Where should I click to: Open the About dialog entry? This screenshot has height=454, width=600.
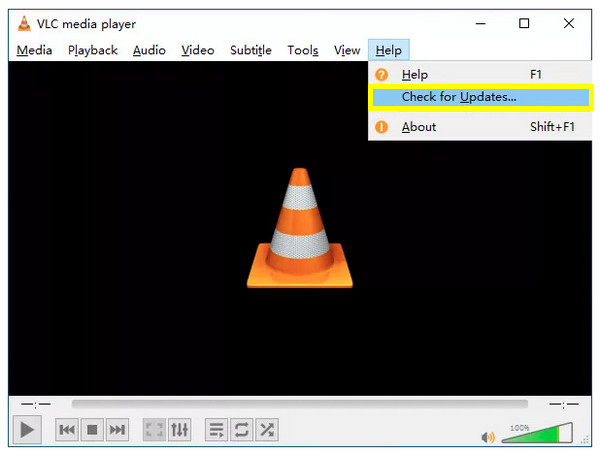click(480, 127)
